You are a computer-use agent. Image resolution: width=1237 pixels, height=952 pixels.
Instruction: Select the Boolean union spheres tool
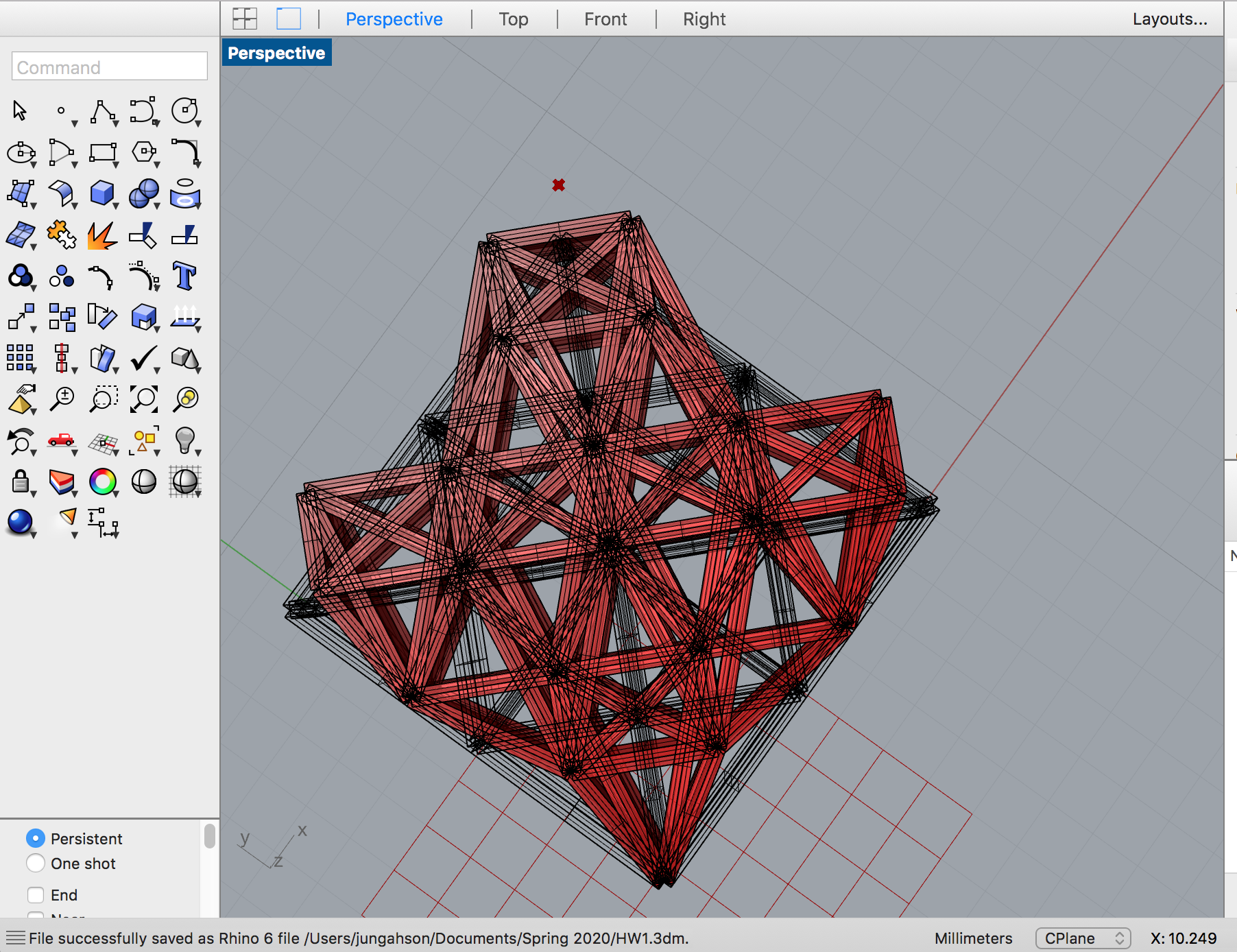coord(144,193)
